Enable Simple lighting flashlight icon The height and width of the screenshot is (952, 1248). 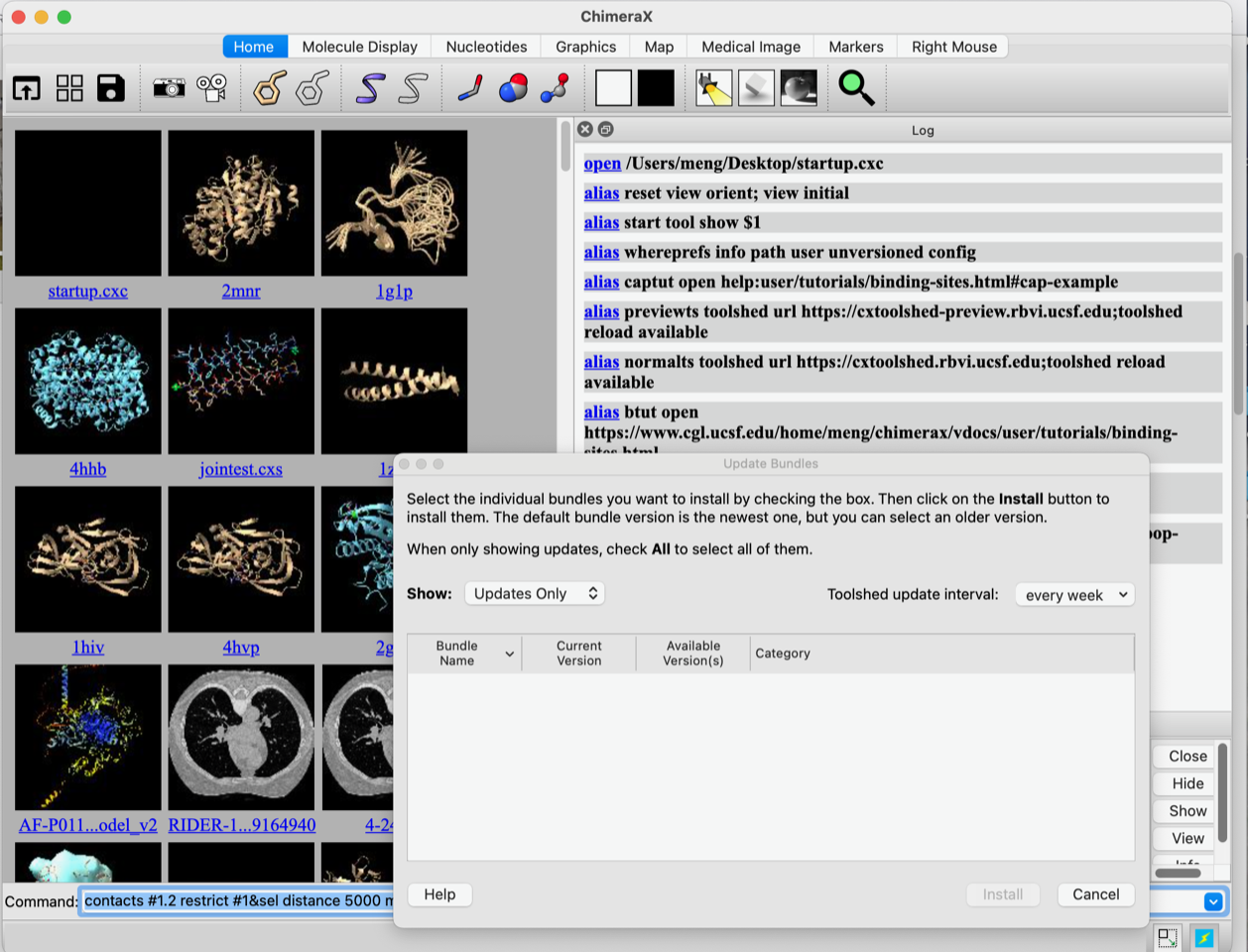click(x=713, y=88)
